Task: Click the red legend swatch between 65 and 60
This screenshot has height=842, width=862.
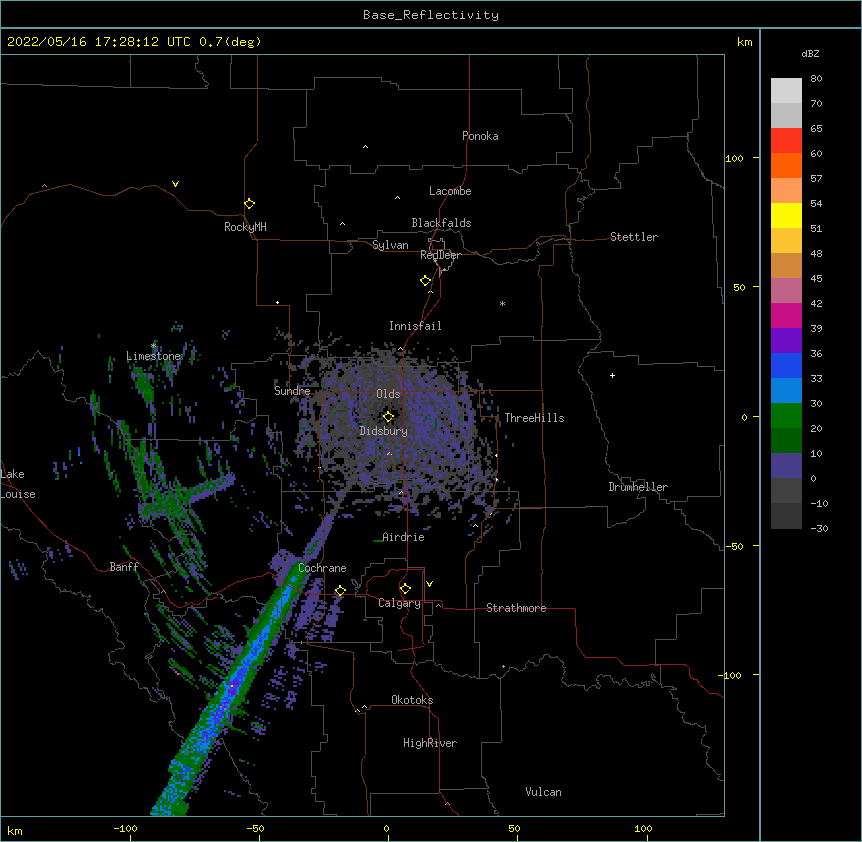Action: tap(786, 141)
